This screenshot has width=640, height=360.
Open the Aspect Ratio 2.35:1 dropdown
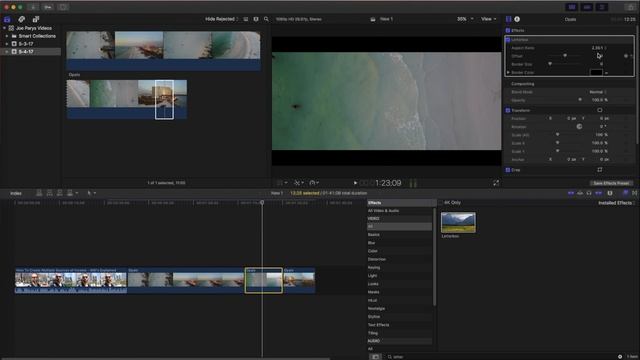click(599, 48)
